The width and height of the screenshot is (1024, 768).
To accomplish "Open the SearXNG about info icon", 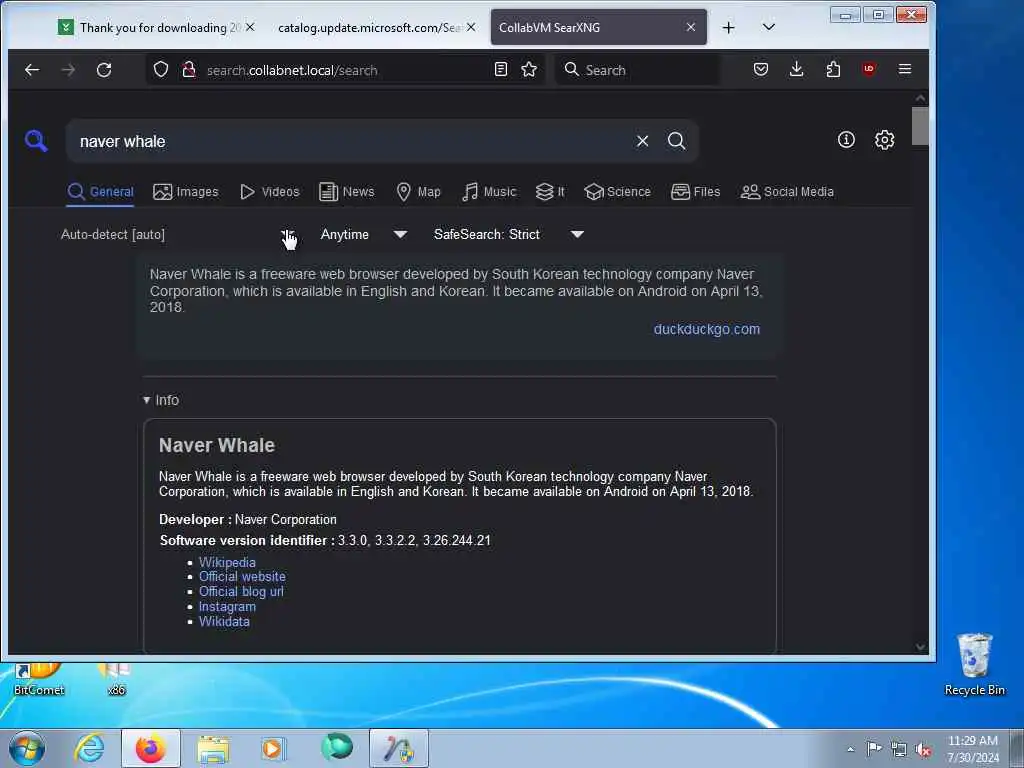I will coord(846,140).
